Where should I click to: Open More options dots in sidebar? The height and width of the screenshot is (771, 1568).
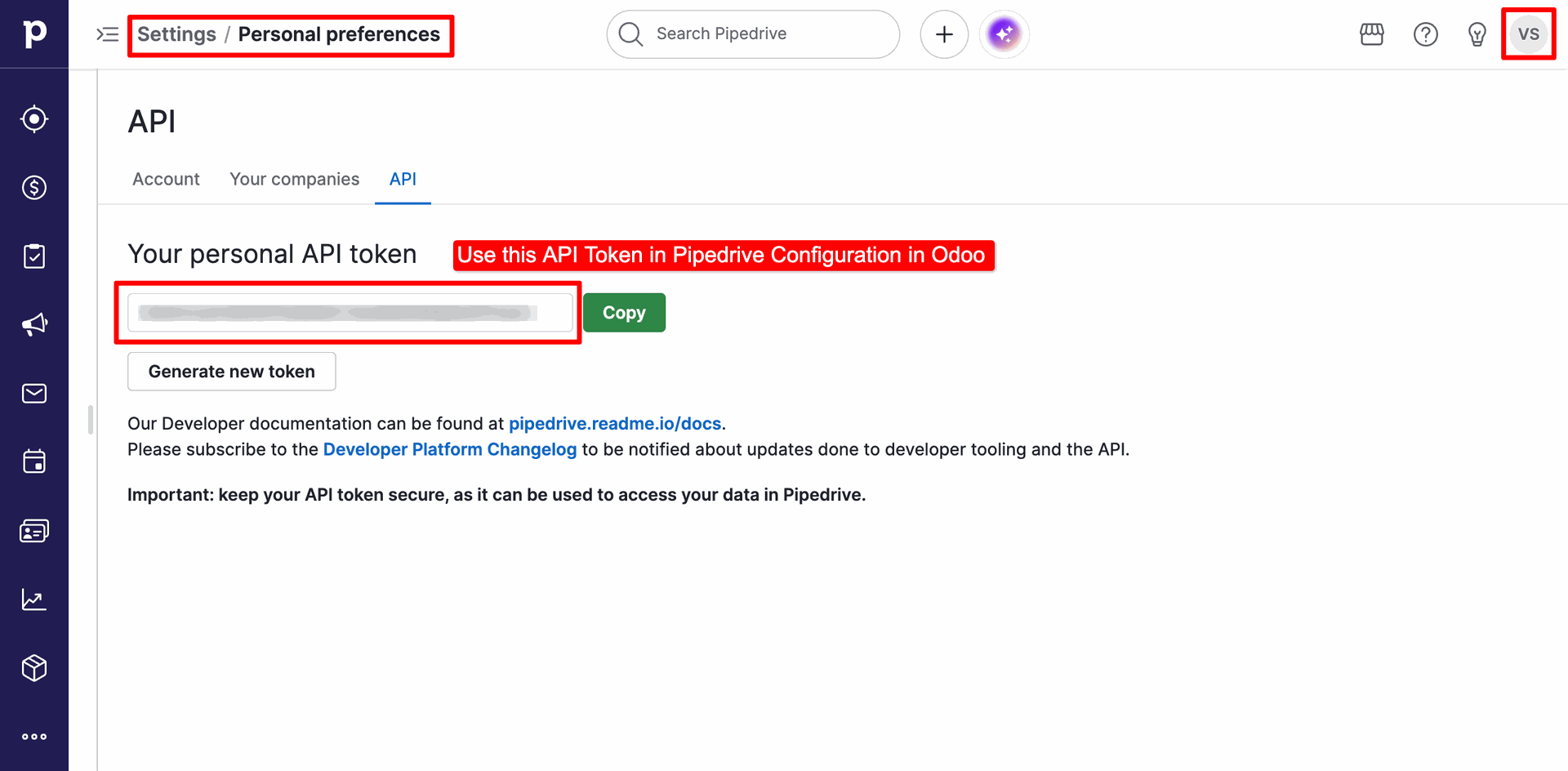point(34,737)
